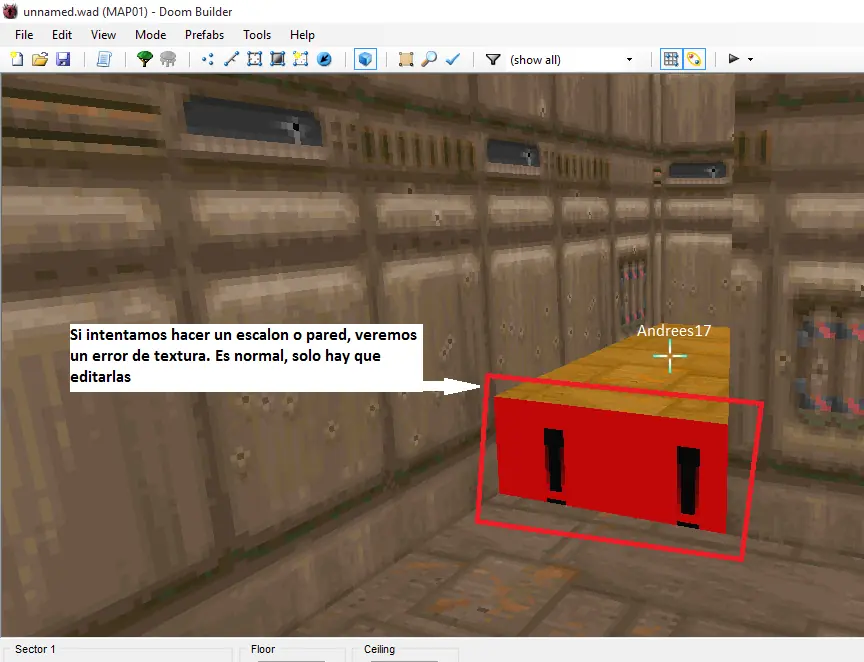The width and height of the screenshot is (864, 662).
Task: Toggle Visual mode blue cube icon
Action: [365, 59]
